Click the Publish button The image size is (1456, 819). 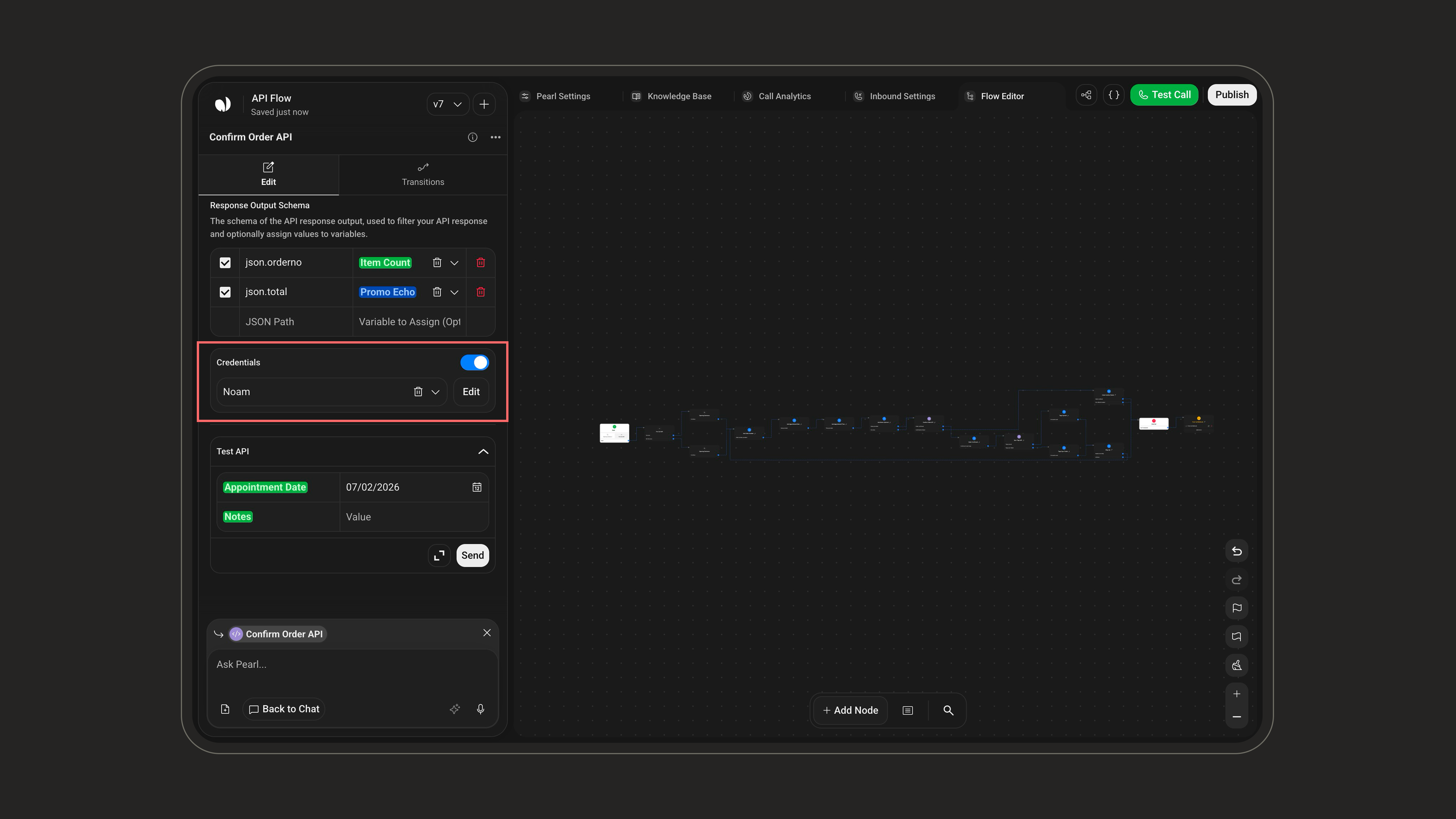coord(1232,95)
